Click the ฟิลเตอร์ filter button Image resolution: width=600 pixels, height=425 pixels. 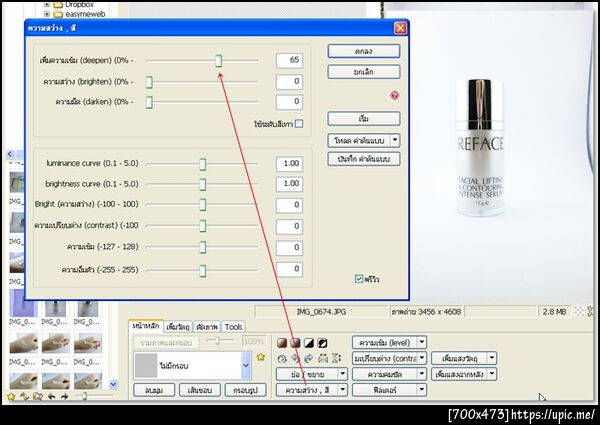(385, 390)
